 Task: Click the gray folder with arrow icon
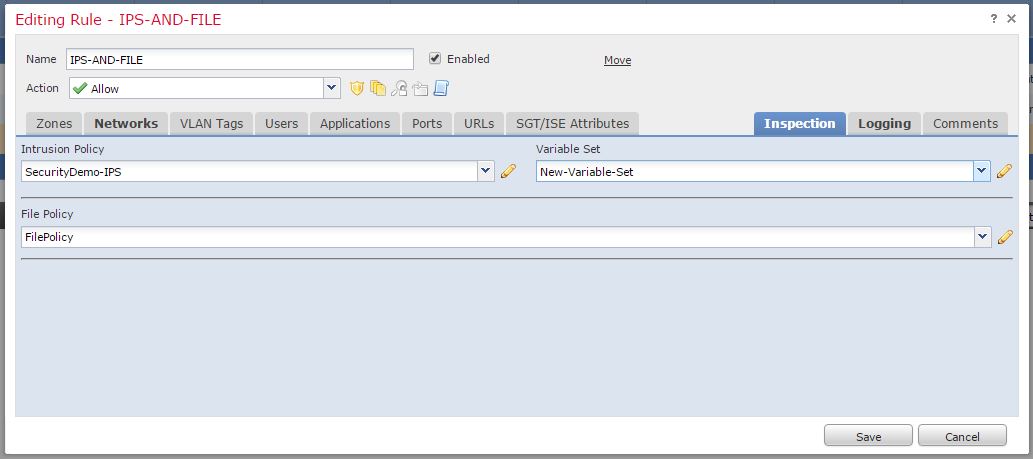click(420, 88)
